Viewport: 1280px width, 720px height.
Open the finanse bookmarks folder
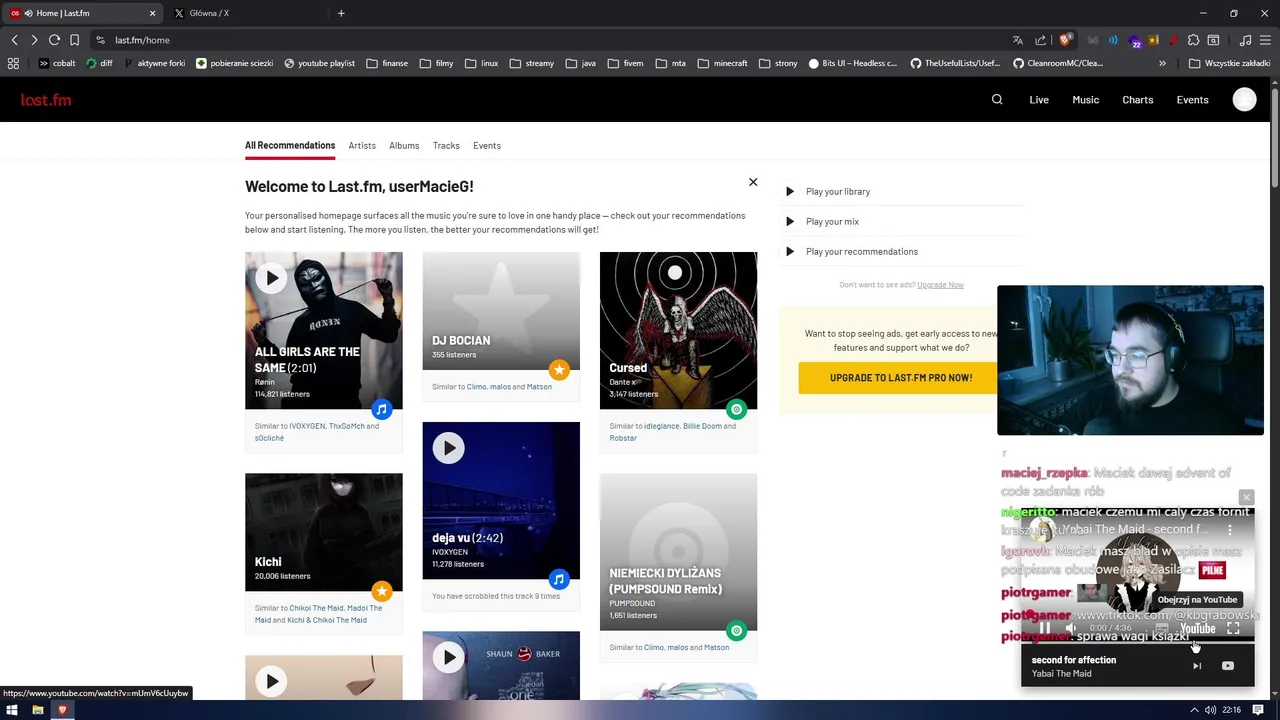[x=387, y=63]
